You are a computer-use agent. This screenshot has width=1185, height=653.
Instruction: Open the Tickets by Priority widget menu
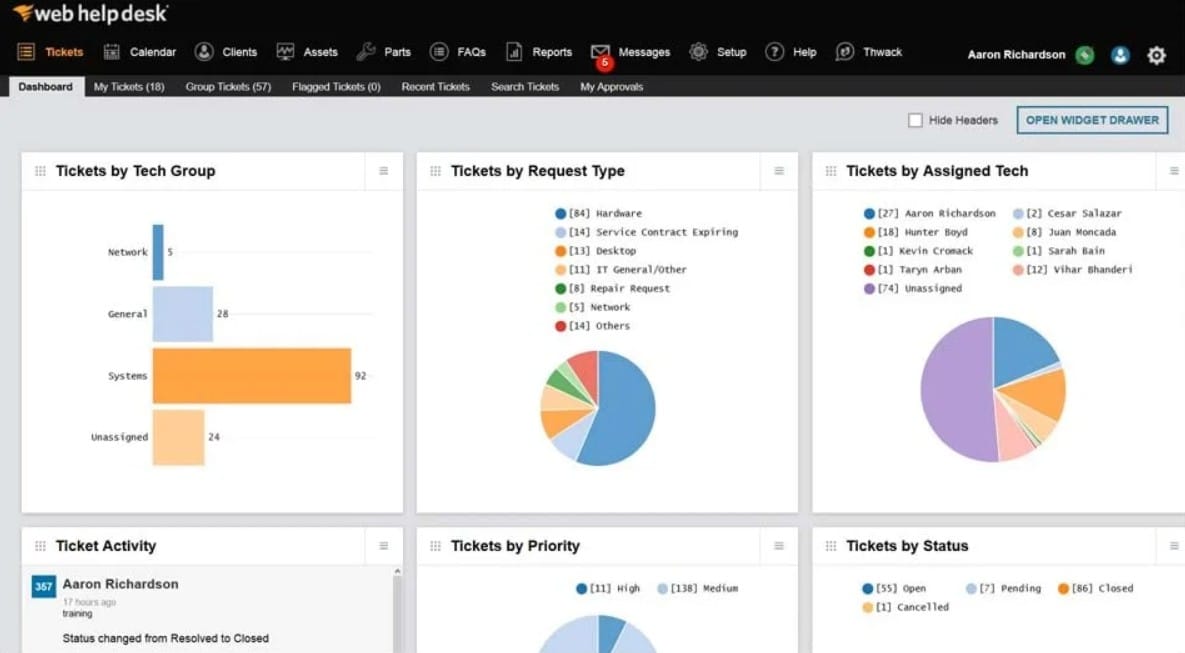(779, 546)
